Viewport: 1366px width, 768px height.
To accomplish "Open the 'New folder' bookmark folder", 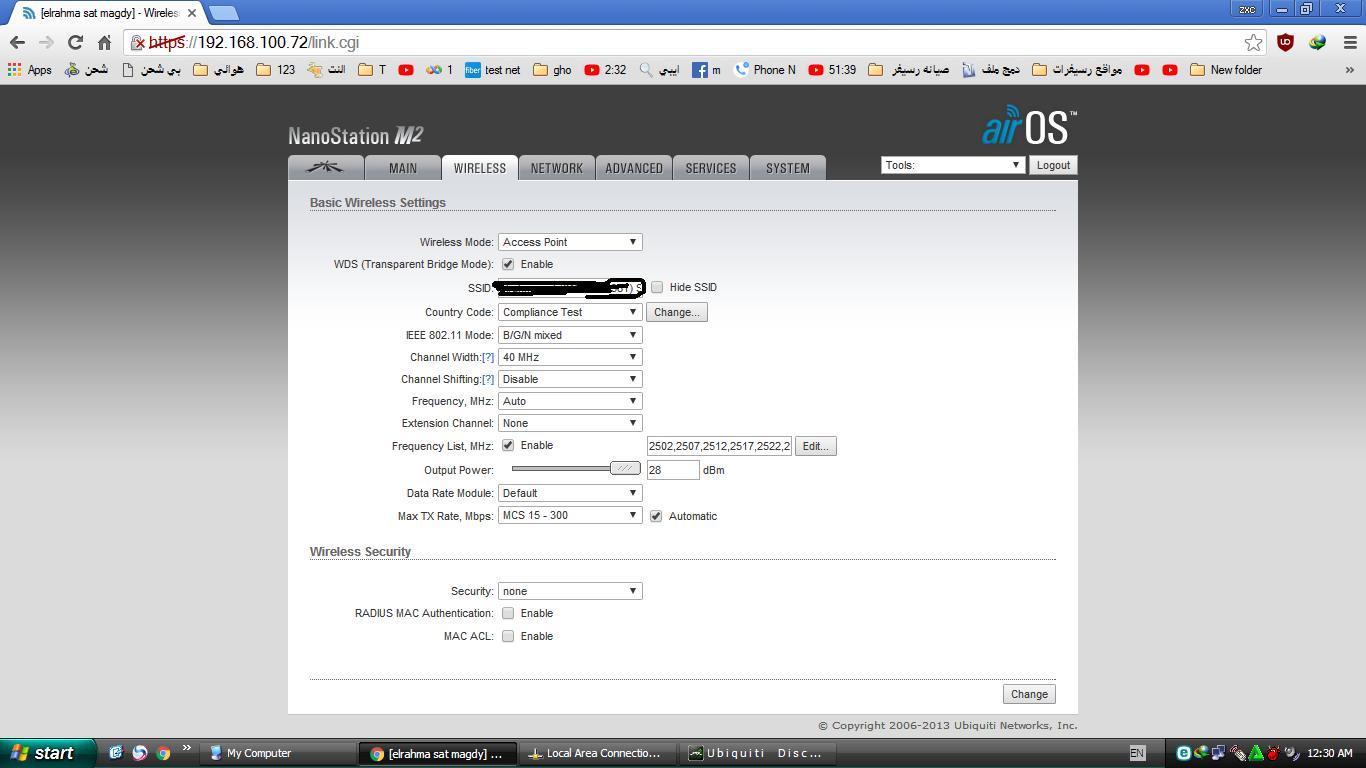I will (x=1226, y=70).
